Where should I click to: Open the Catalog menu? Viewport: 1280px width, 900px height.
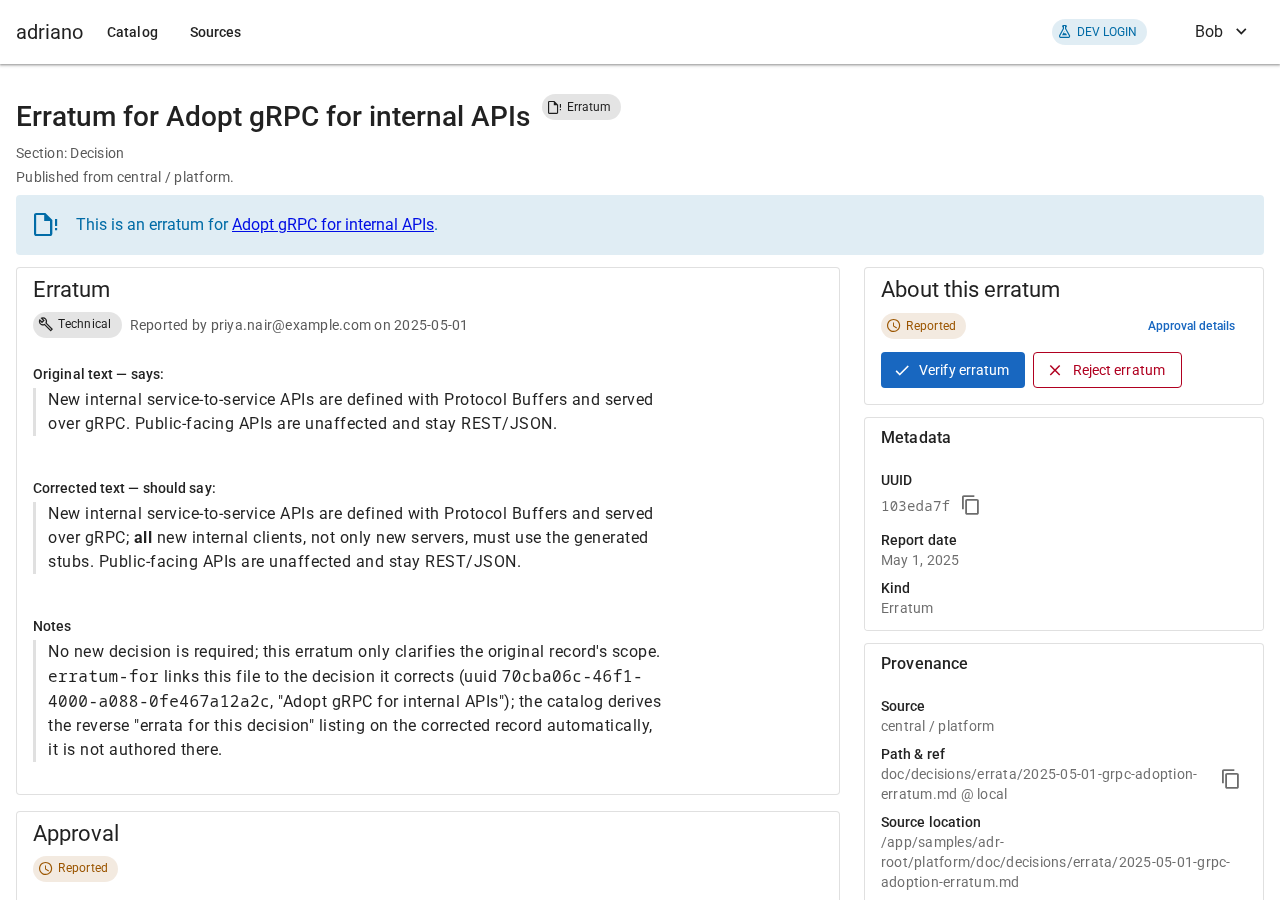132,32
